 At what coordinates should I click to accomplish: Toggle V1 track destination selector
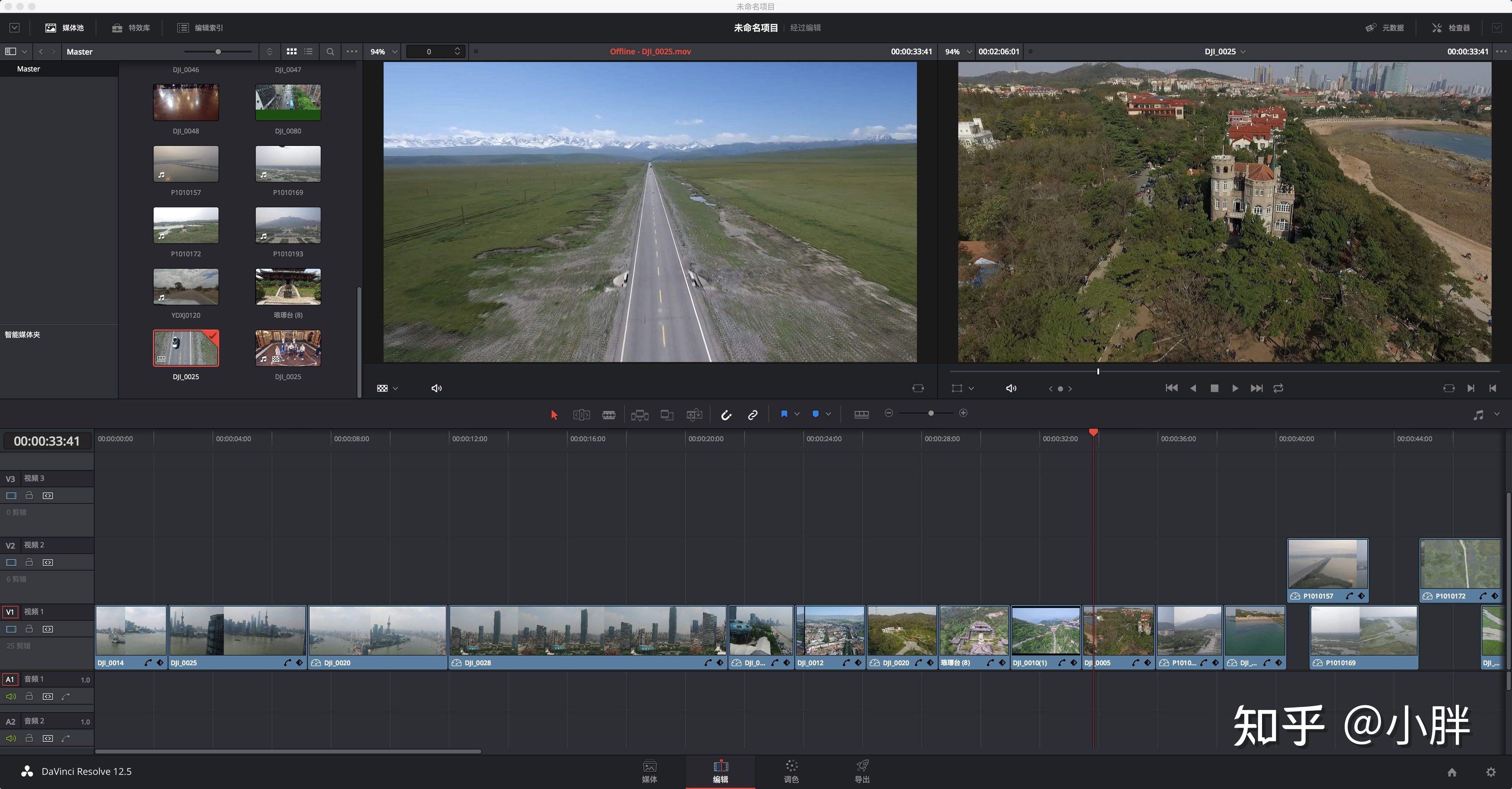point(10,612)
